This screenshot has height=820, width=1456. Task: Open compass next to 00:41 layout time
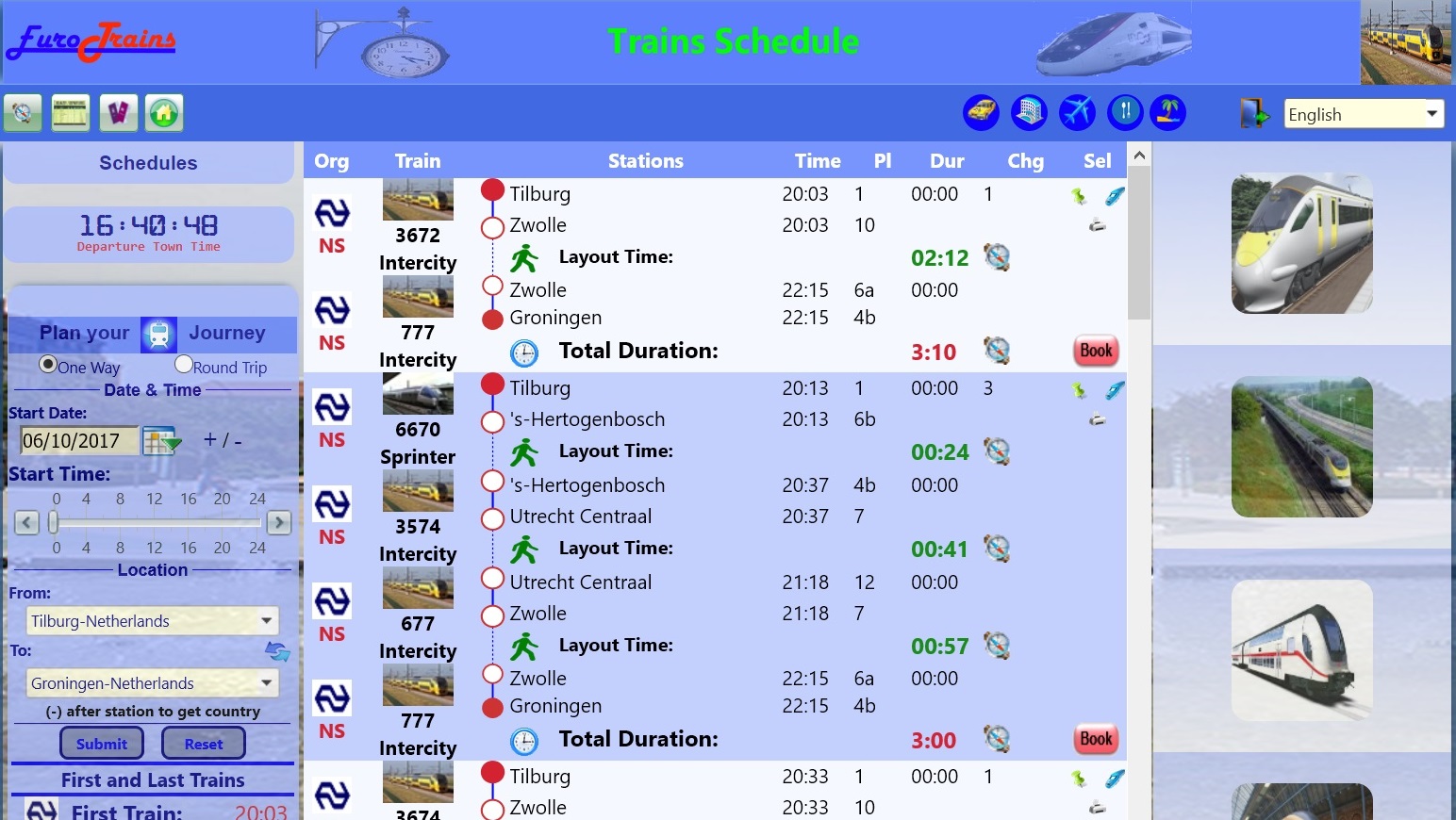[x=997, y=549]
